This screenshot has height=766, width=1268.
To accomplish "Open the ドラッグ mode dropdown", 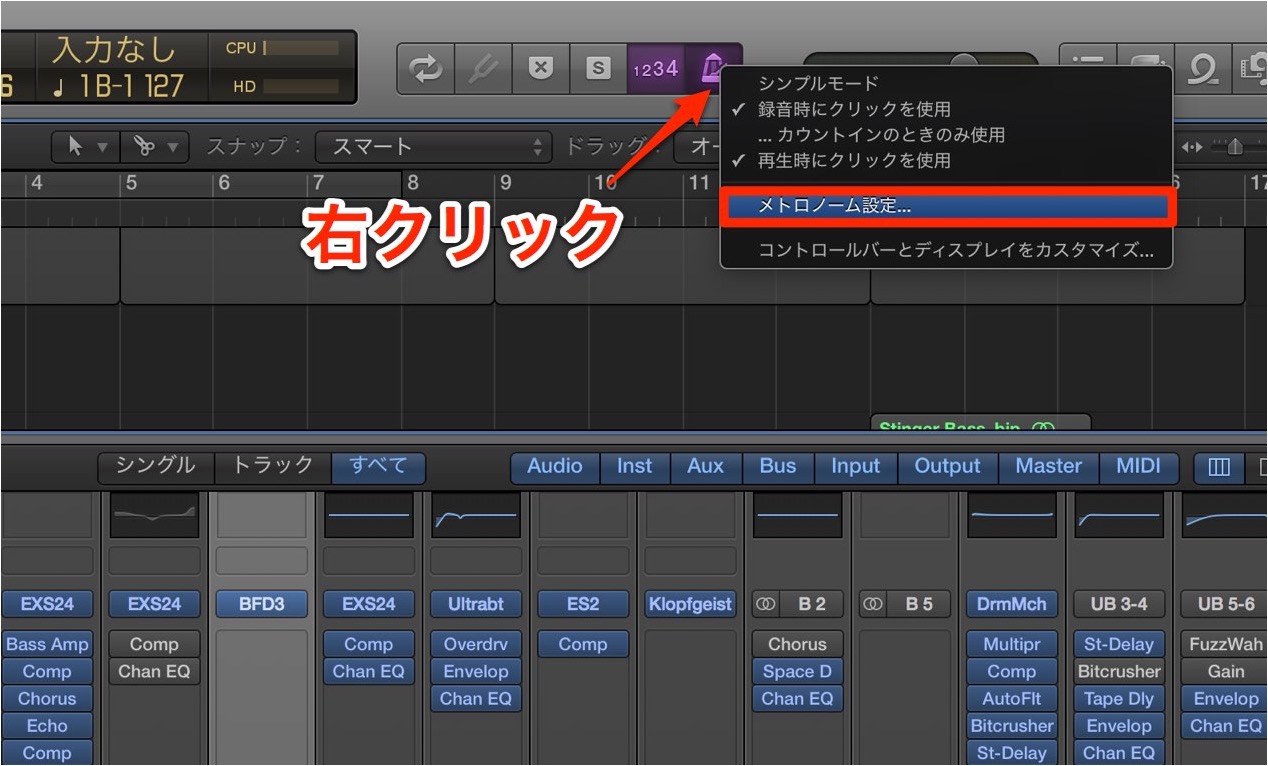I will [698, 147].
